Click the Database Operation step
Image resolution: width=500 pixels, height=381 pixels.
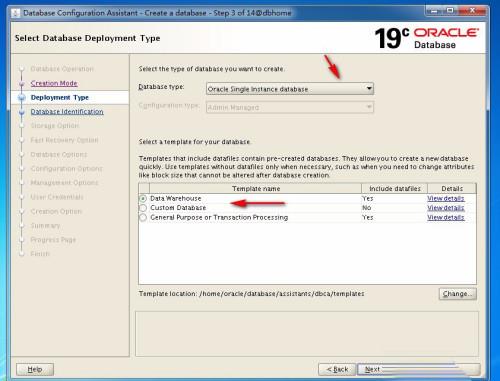[62, 69]
